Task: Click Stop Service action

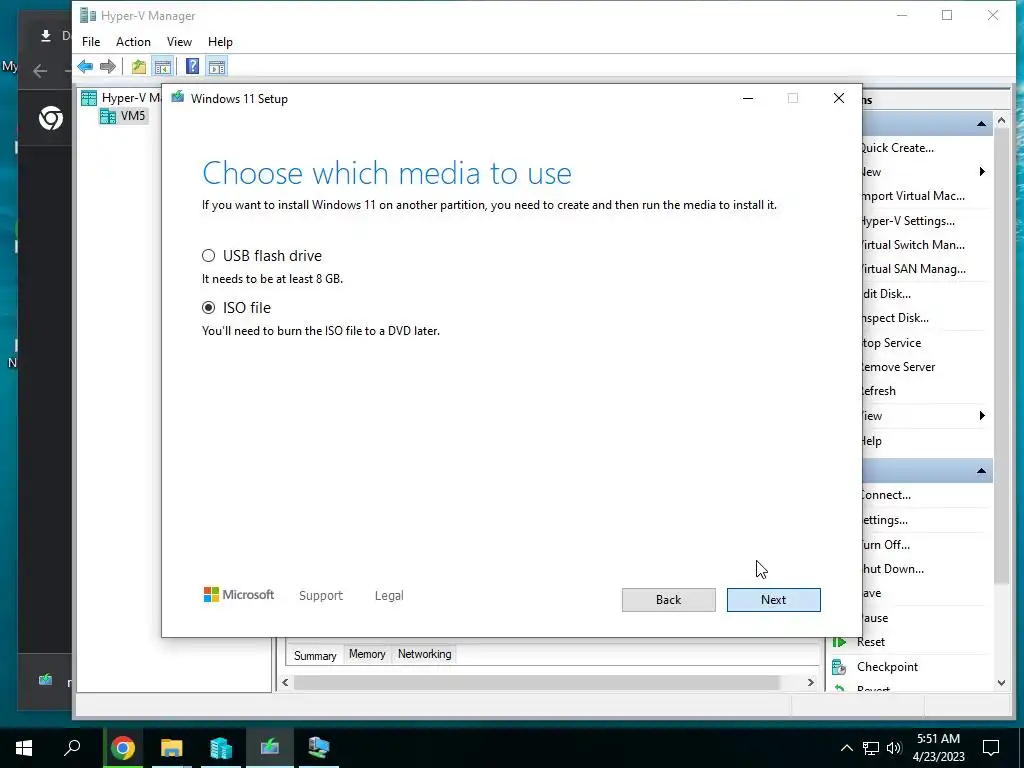Action: [891, 343]
